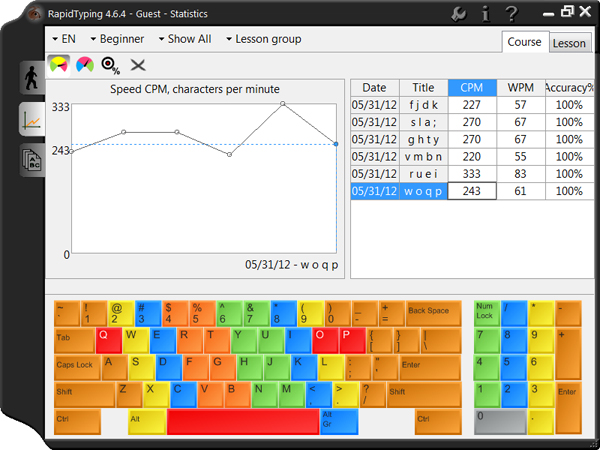Select the speed gauge chart icon
The height and width of the screenshot is (450, 600).
[59, 65]
